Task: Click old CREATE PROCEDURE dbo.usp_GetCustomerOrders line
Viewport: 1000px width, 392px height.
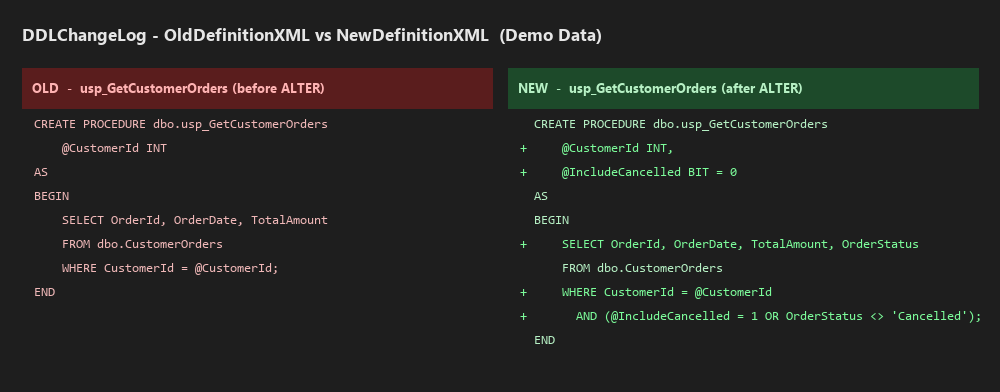Action: [181, 124]
